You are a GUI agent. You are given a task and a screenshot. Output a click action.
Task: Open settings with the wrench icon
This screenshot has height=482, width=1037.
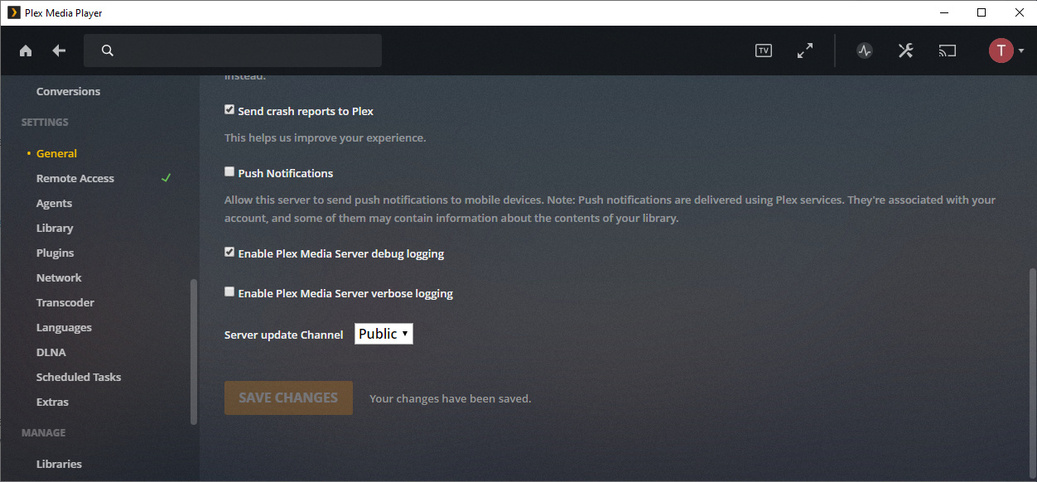coord(905,51)
